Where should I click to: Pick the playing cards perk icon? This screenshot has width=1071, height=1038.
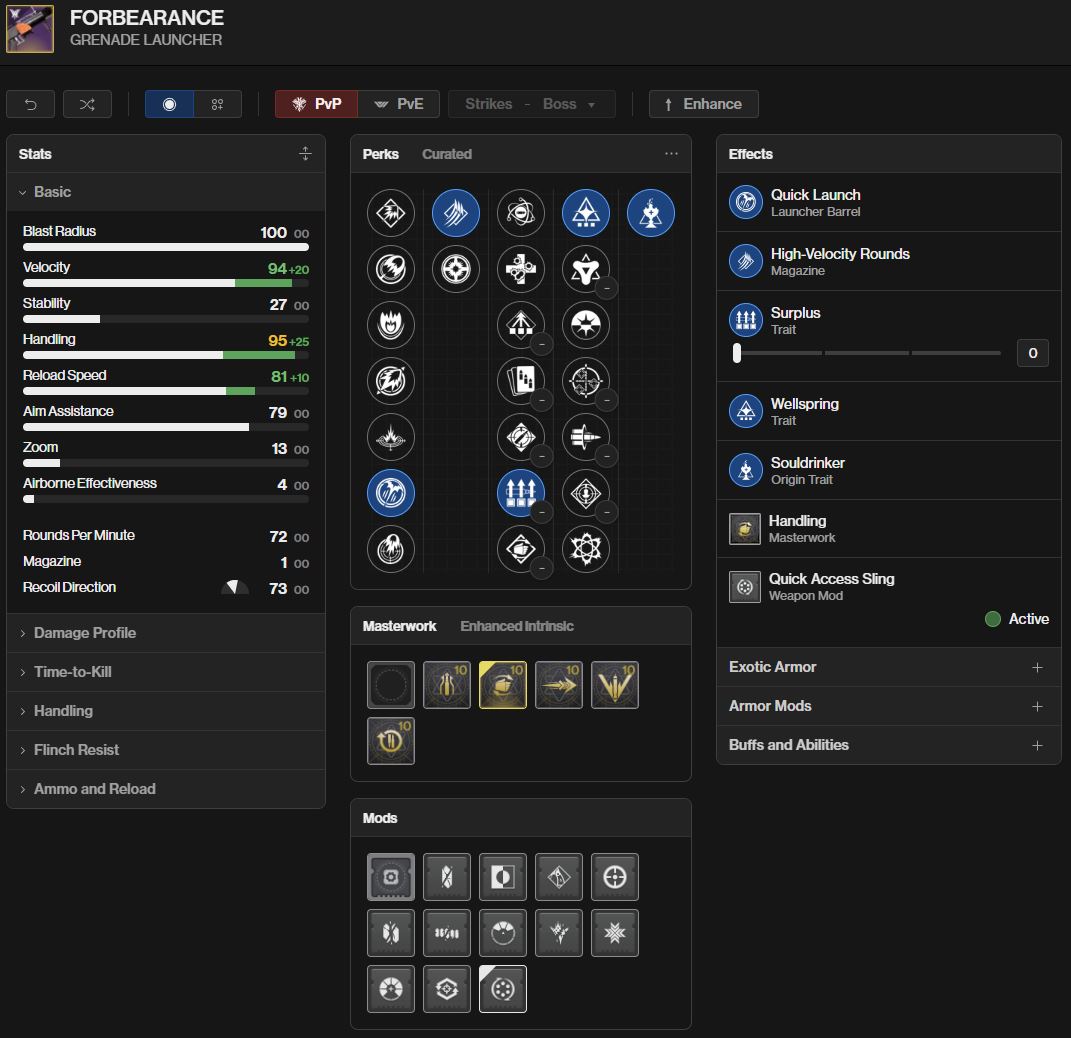click(x=520, y=381)
